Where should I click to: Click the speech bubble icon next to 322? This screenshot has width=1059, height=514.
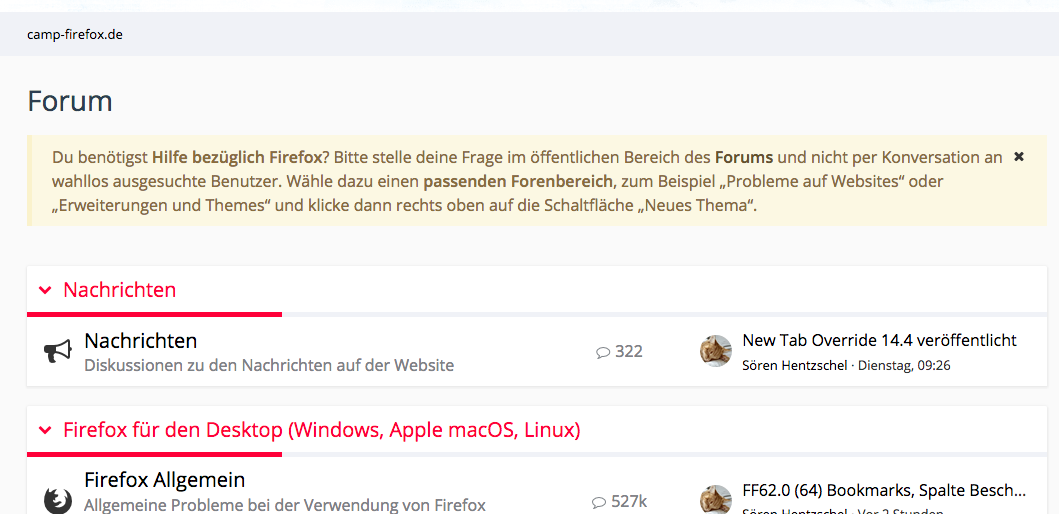(x=603, y=352)
